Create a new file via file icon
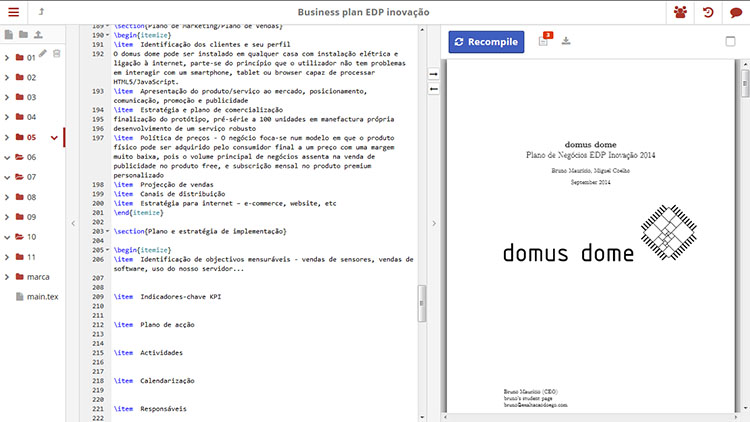This screenshot has height=422, width=750. pyautogui.click(x=9, y=34)
